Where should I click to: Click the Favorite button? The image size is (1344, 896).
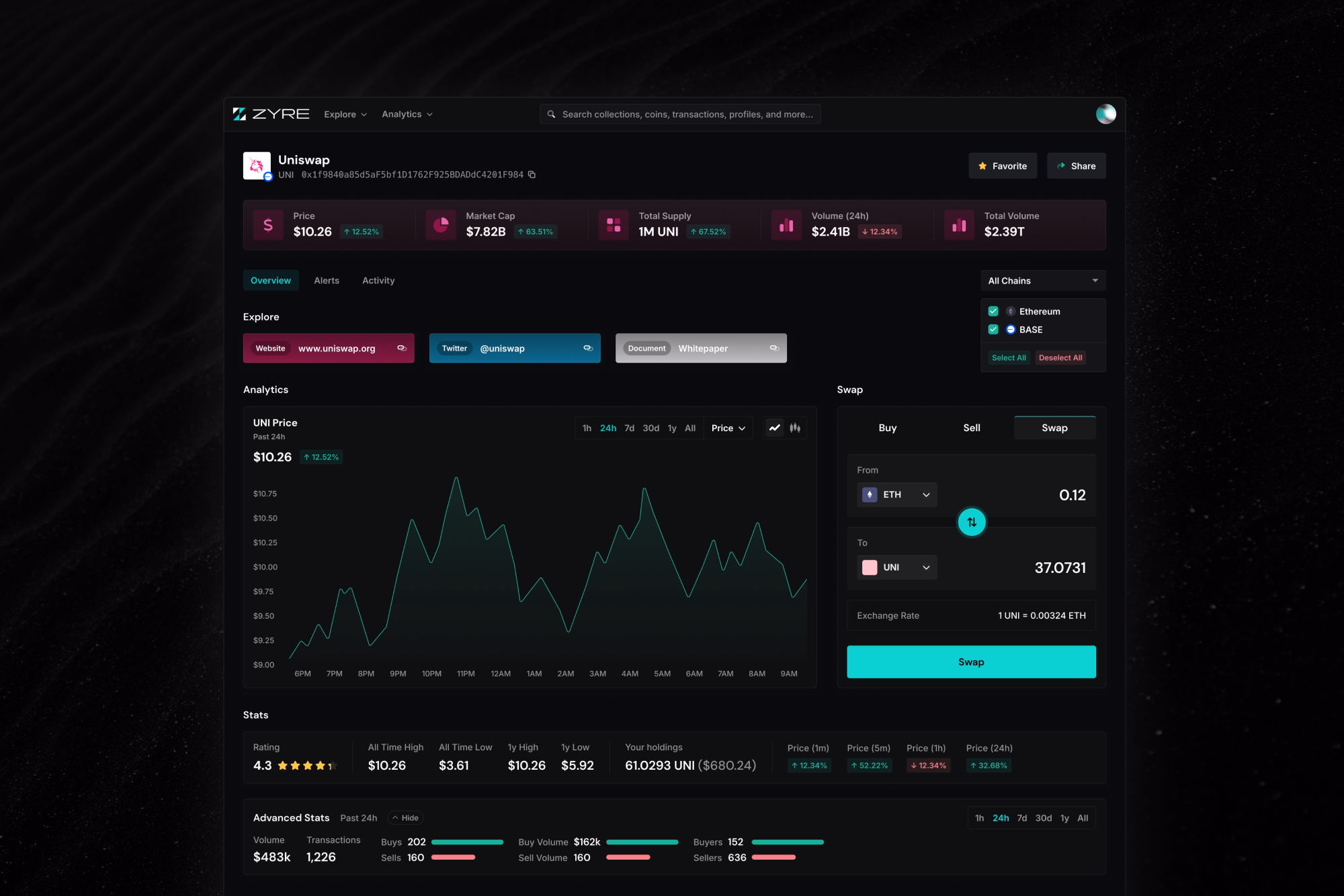(1002, 166)
